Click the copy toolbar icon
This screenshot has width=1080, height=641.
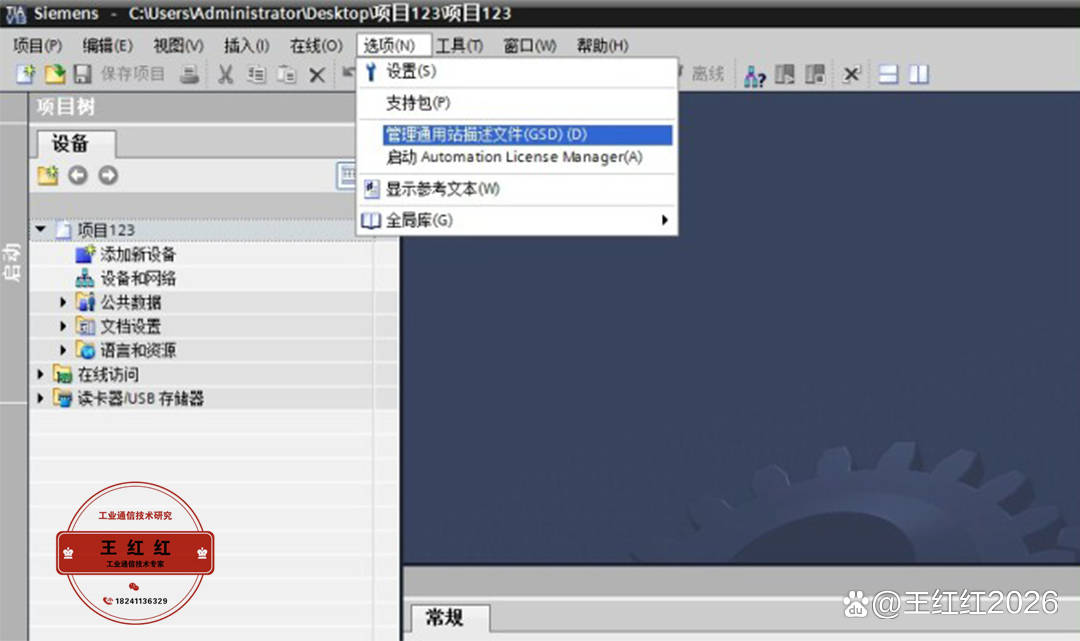(x=256, y=74)
